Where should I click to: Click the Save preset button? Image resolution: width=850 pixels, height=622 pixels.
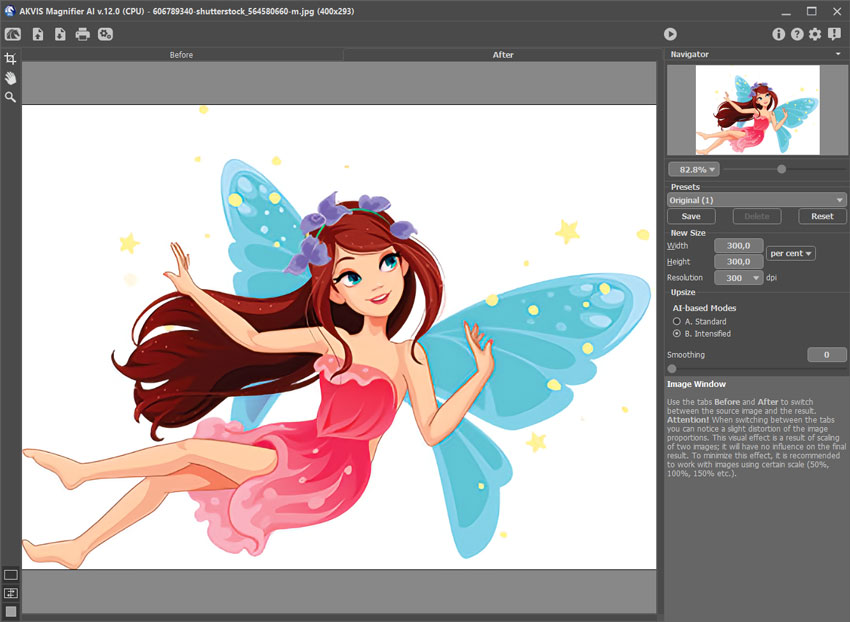[691, 216]
